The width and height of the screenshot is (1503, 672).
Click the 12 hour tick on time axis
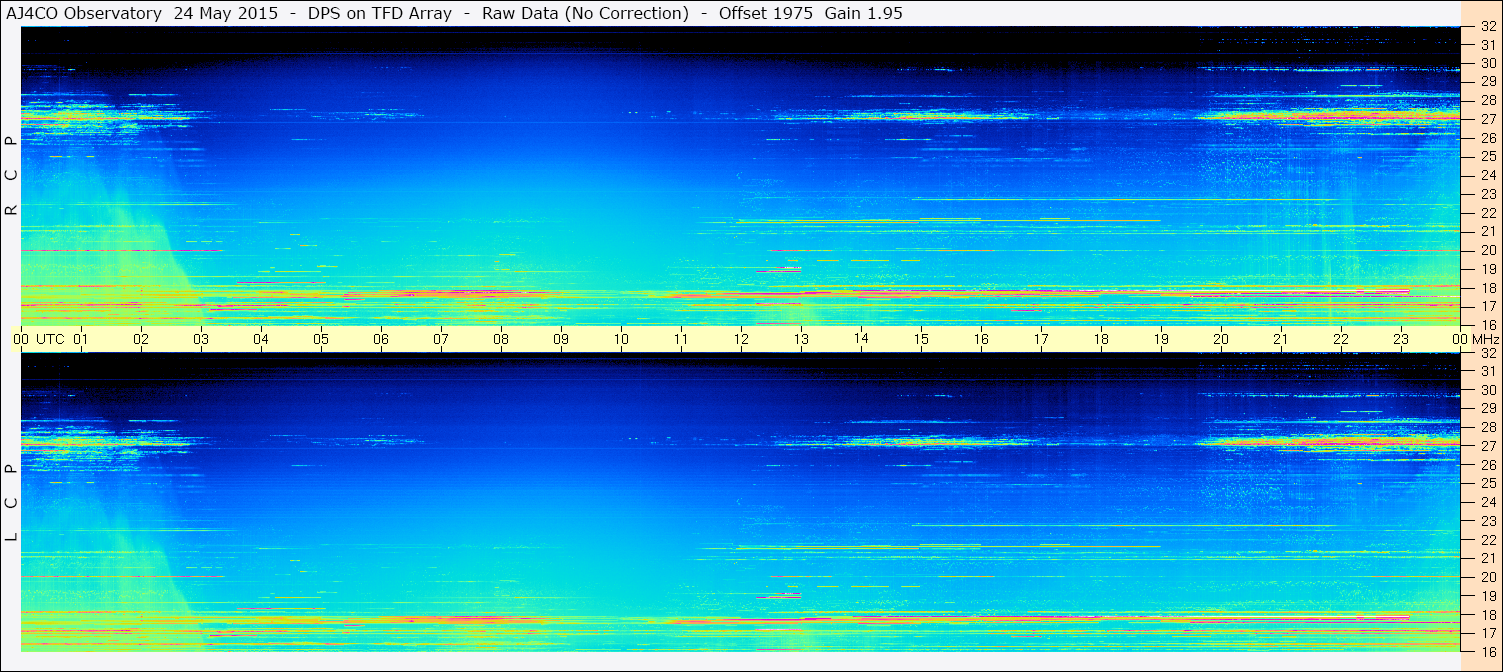click(x=741, y=339)
